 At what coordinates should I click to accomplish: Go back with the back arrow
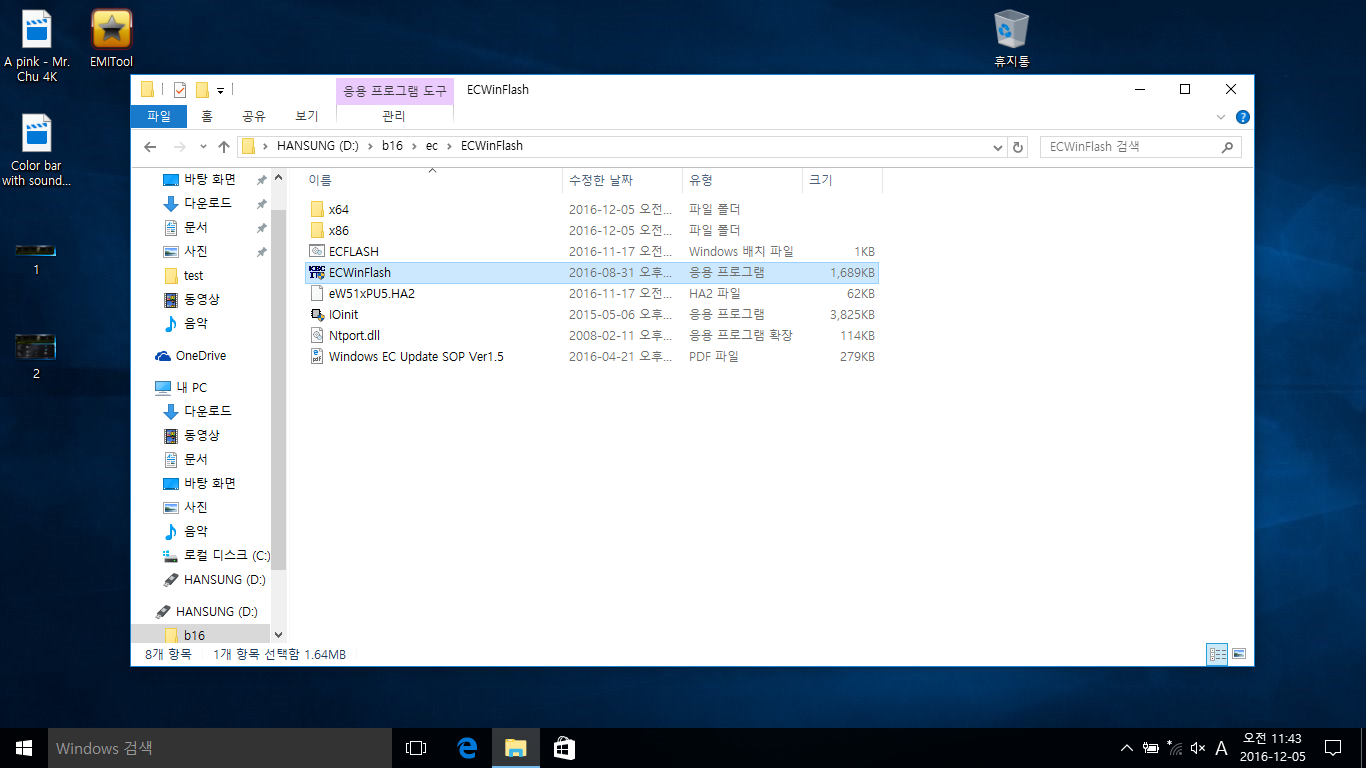click(x=150, y=146)
